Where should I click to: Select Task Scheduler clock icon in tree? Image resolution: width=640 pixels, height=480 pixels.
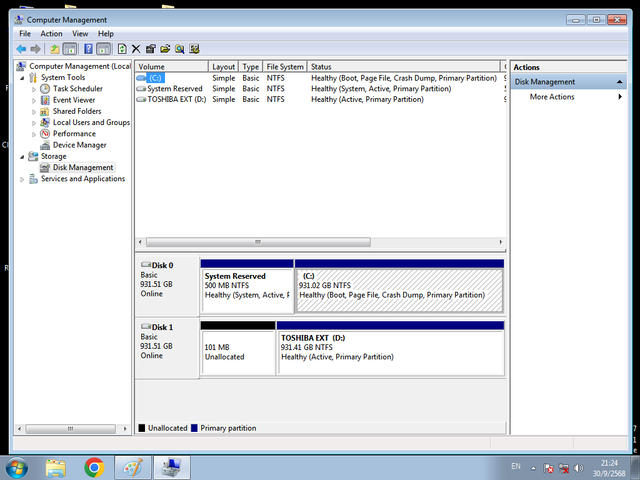pos(45,89)
